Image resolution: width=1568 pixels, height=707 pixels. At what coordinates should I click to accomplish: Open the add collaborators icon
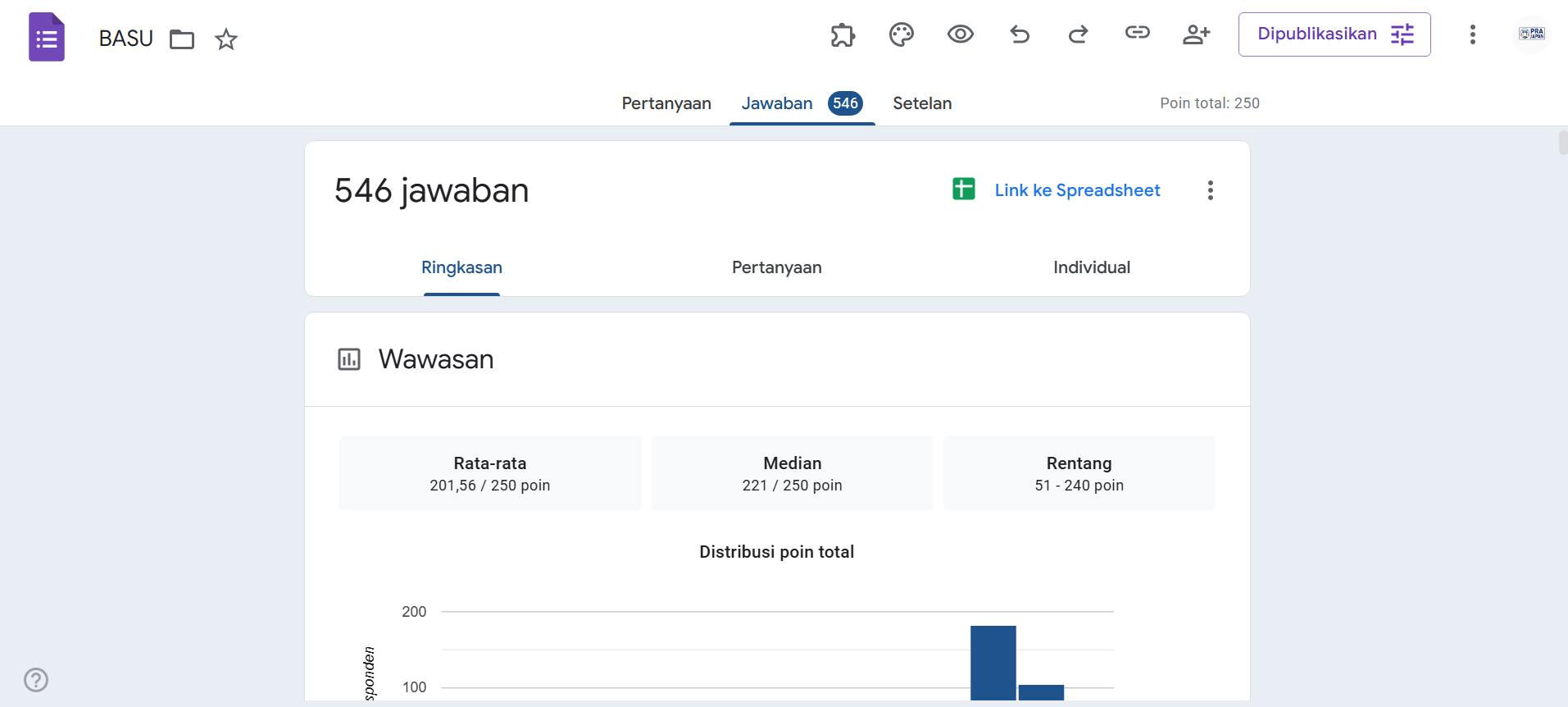click(x=1196, y=34)
